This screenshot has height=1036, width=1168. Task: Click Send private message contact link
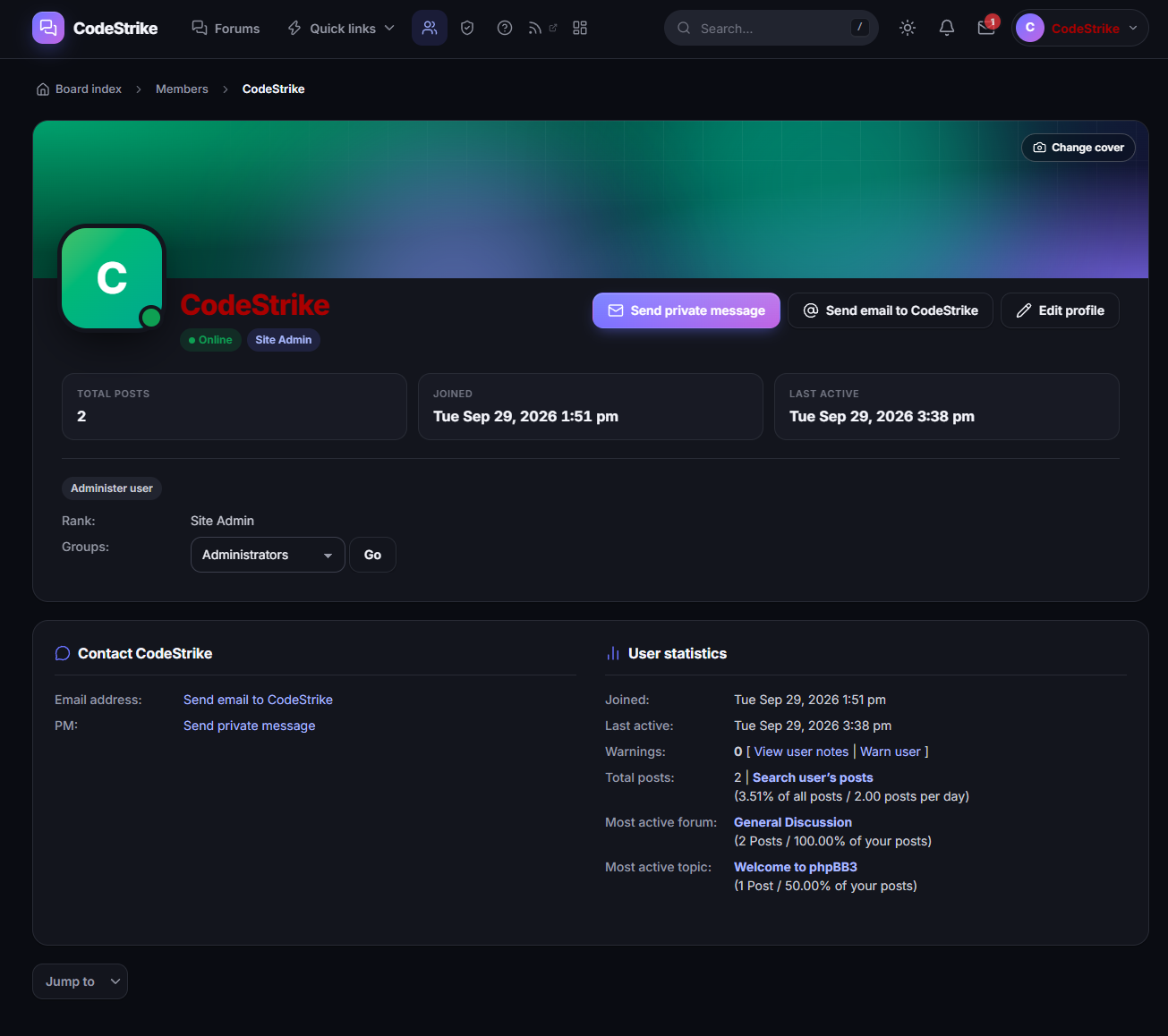[x=249, y=726]
